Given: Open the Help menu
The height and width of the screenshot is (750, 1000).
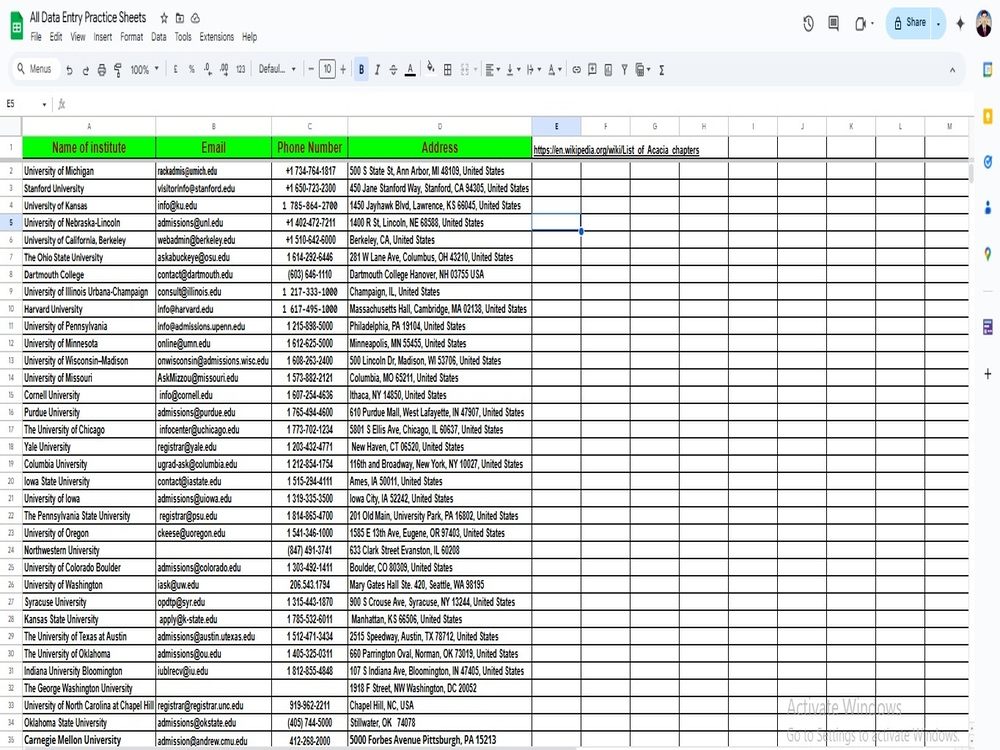Looking at the screenshot, I should (x=249, y=37).
